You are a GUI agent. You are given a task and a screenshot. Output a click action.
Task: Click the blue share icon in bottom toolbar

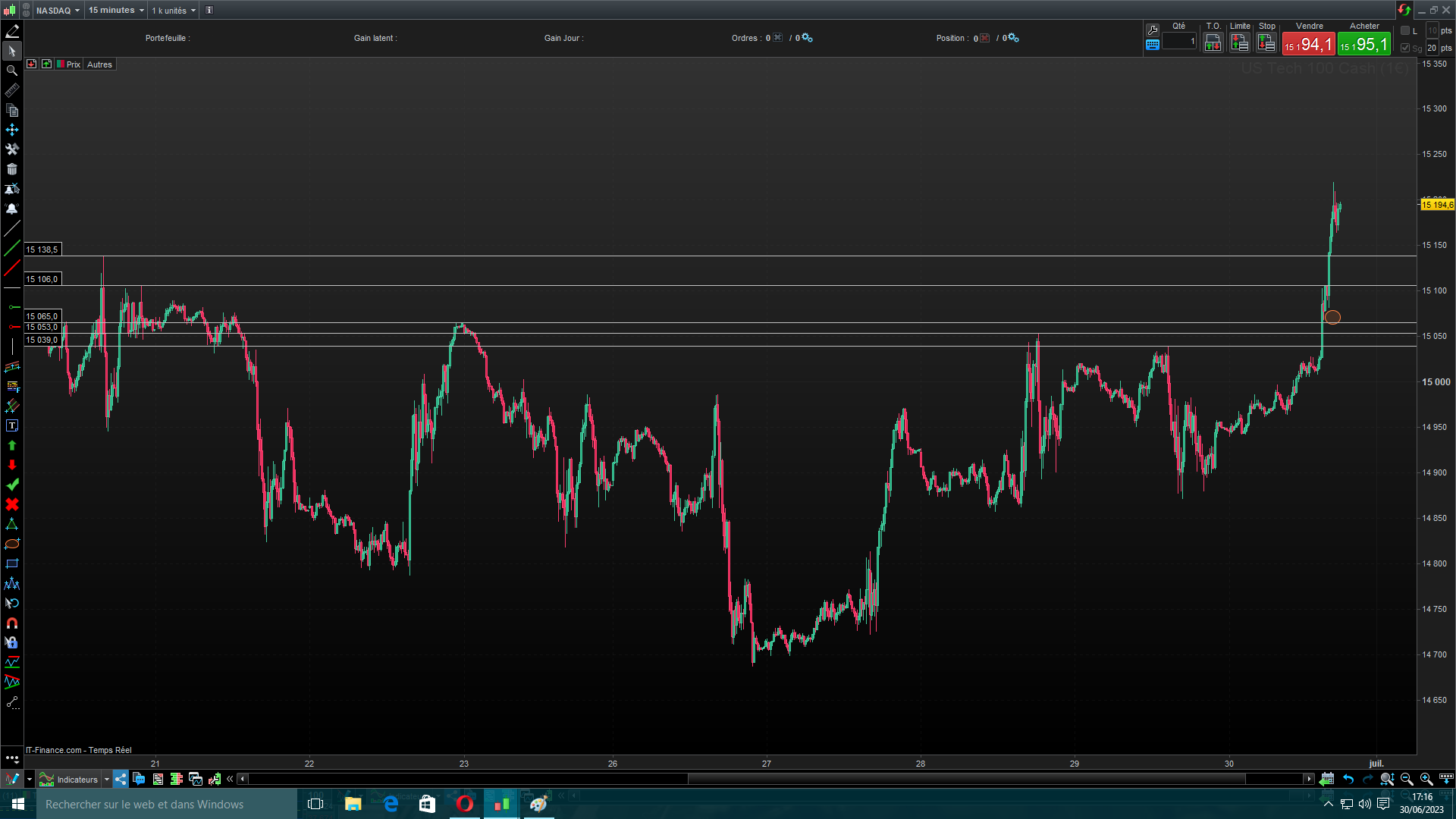(121, 779)
